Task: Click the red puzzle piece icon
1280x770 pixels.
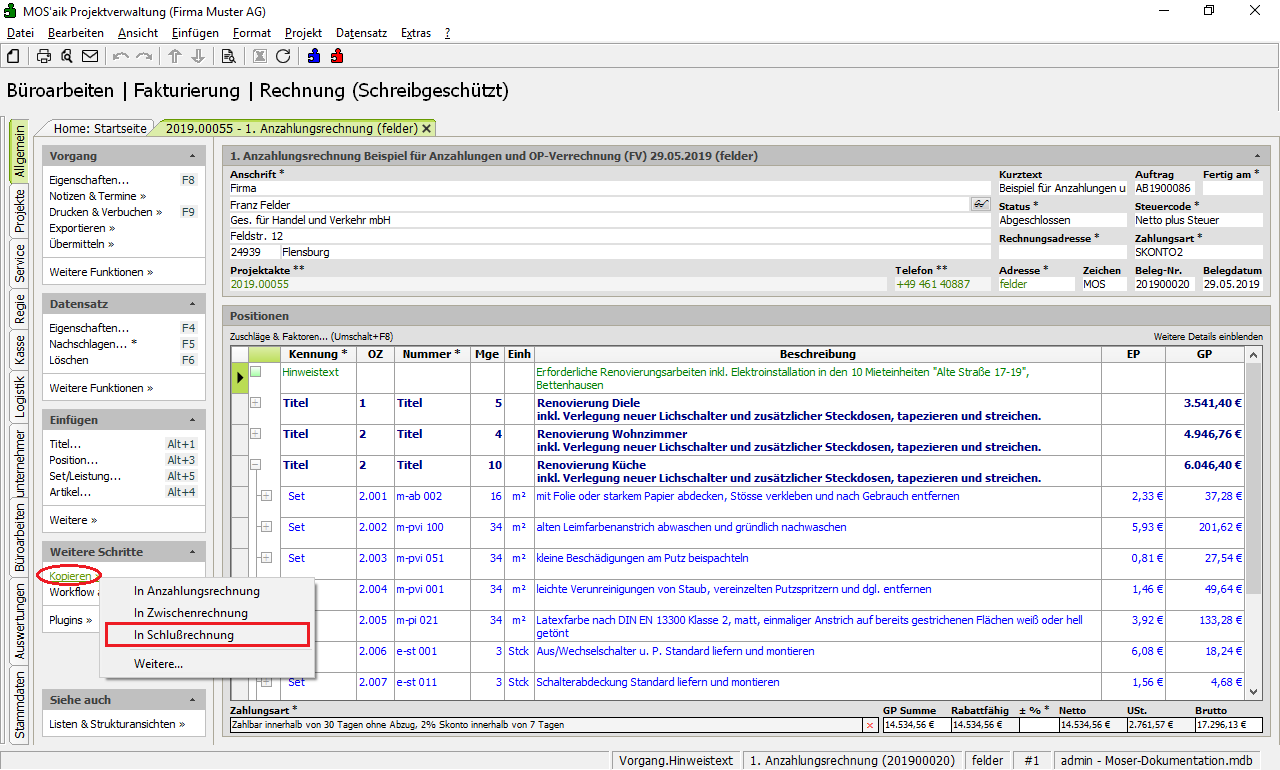Action: coord(337,56)
